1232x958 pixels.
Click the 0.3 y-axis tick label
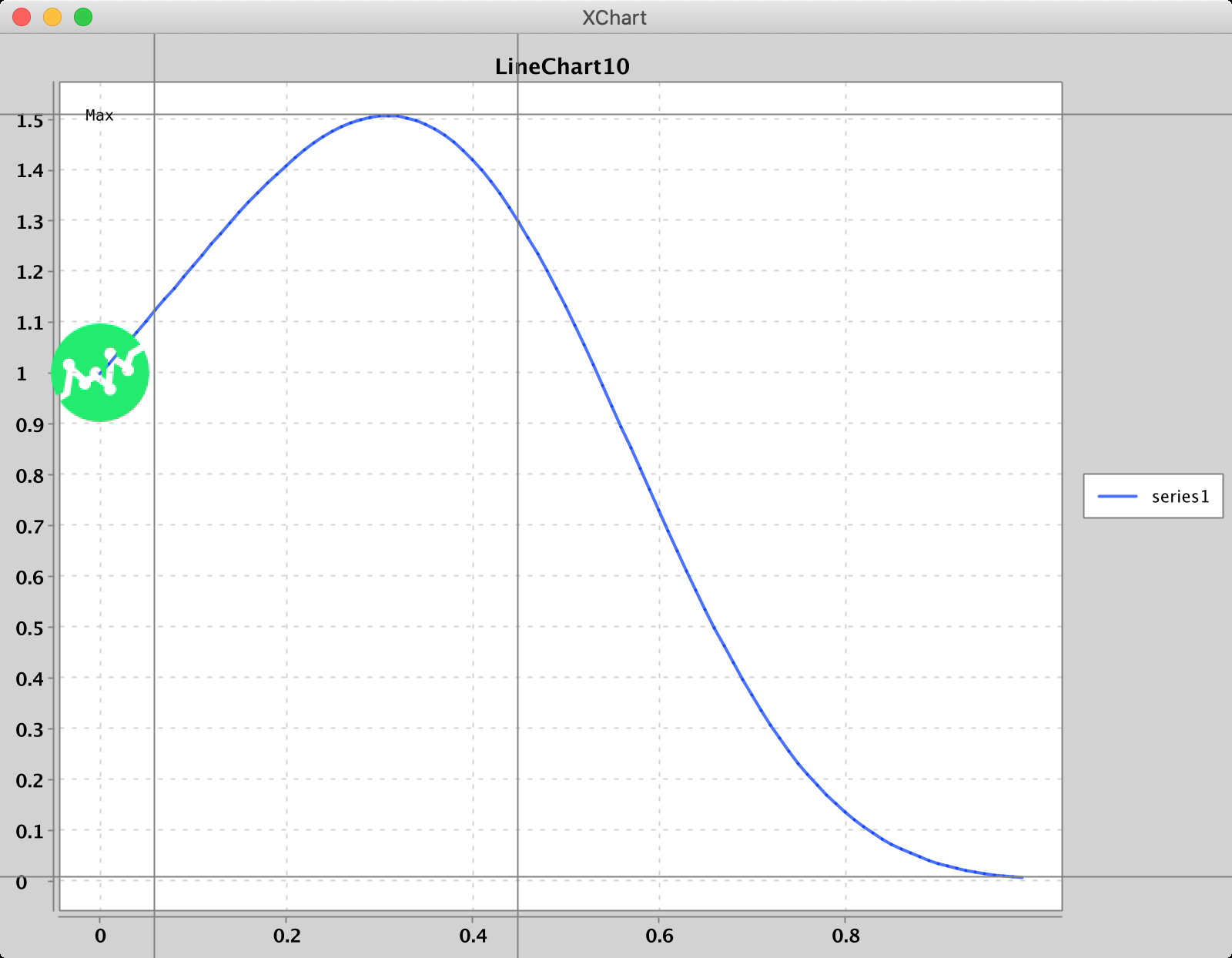[x=30, y=730]
